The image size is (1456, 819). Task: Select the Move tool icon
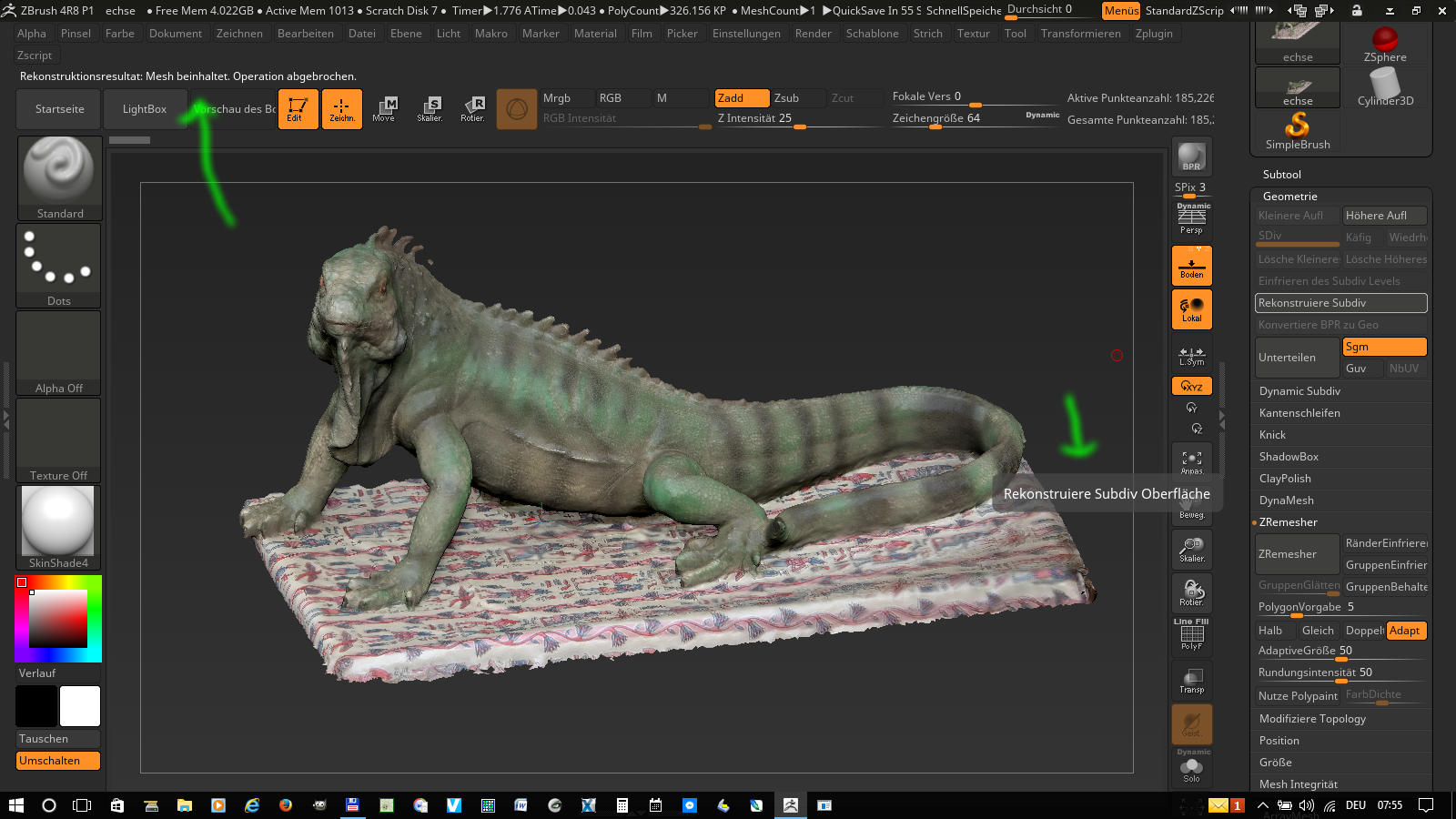point(384,109)
